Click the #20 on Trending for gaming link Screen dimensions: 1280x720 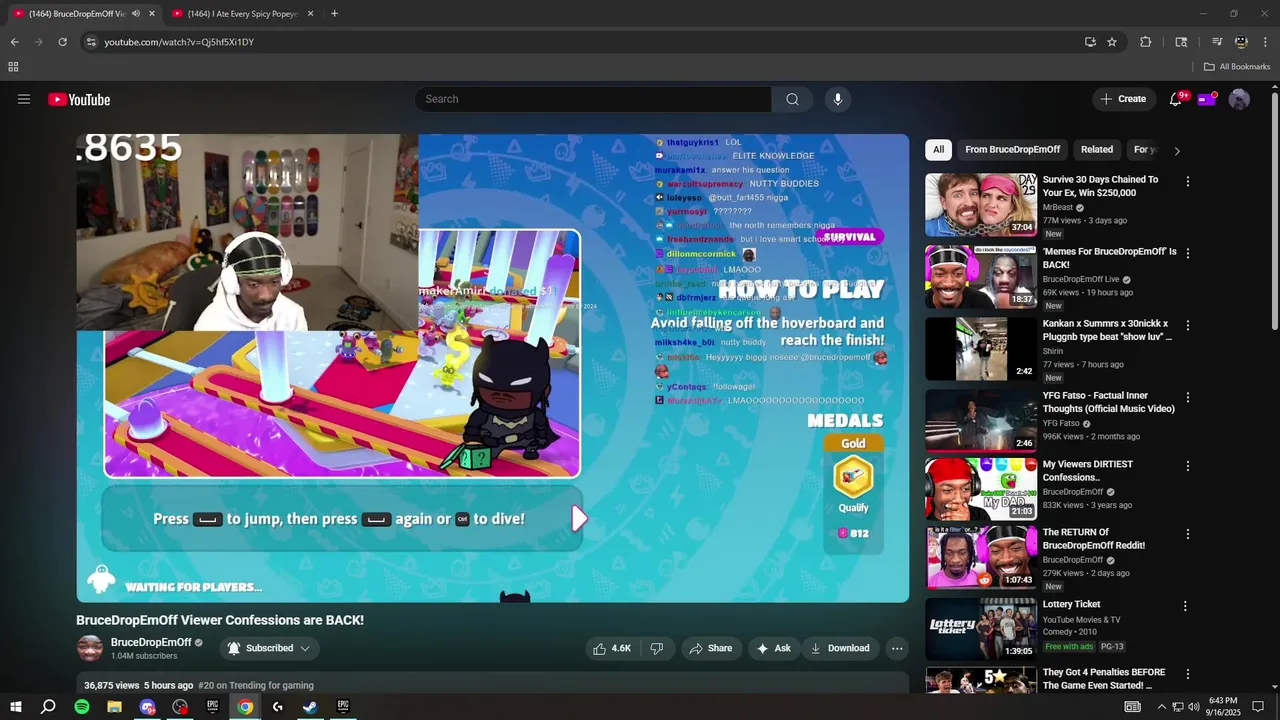[x=256, y=686]
